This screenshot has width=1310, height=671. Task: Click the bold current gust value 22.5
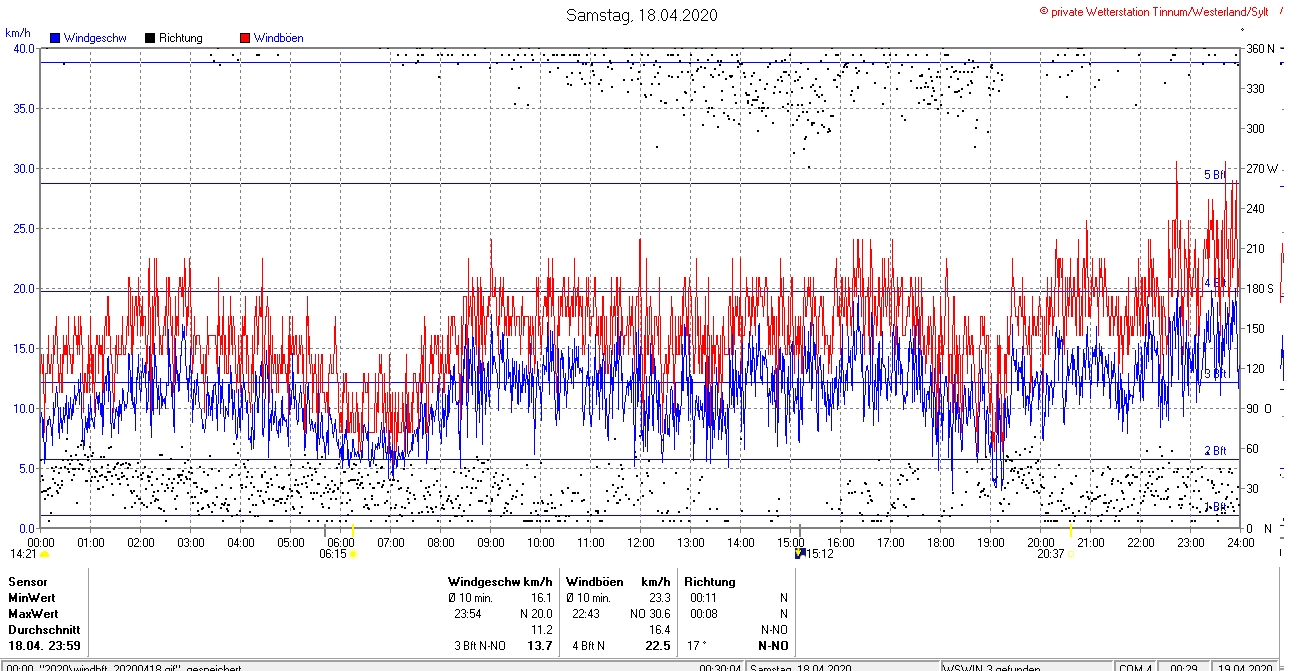tap(657, 646)
